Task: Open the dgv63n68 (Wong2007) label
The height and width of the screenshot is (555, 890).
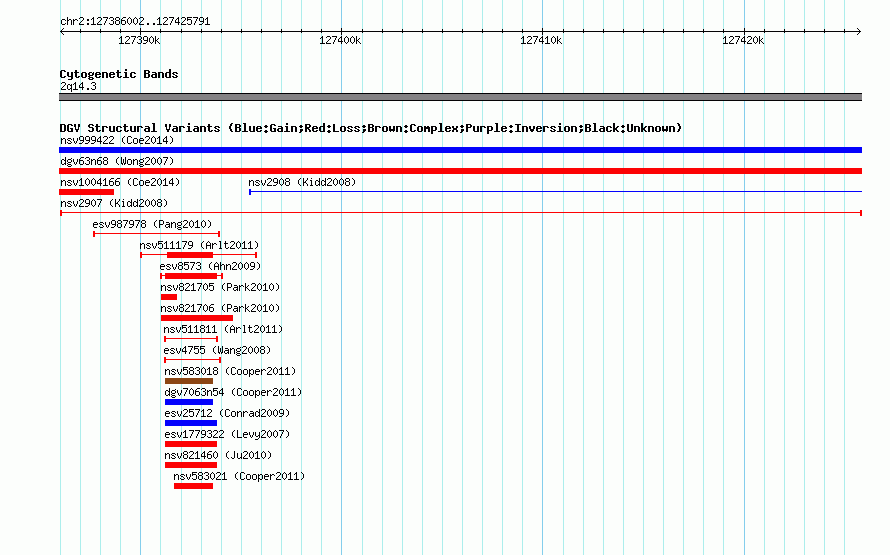Action: coord(117,161)
